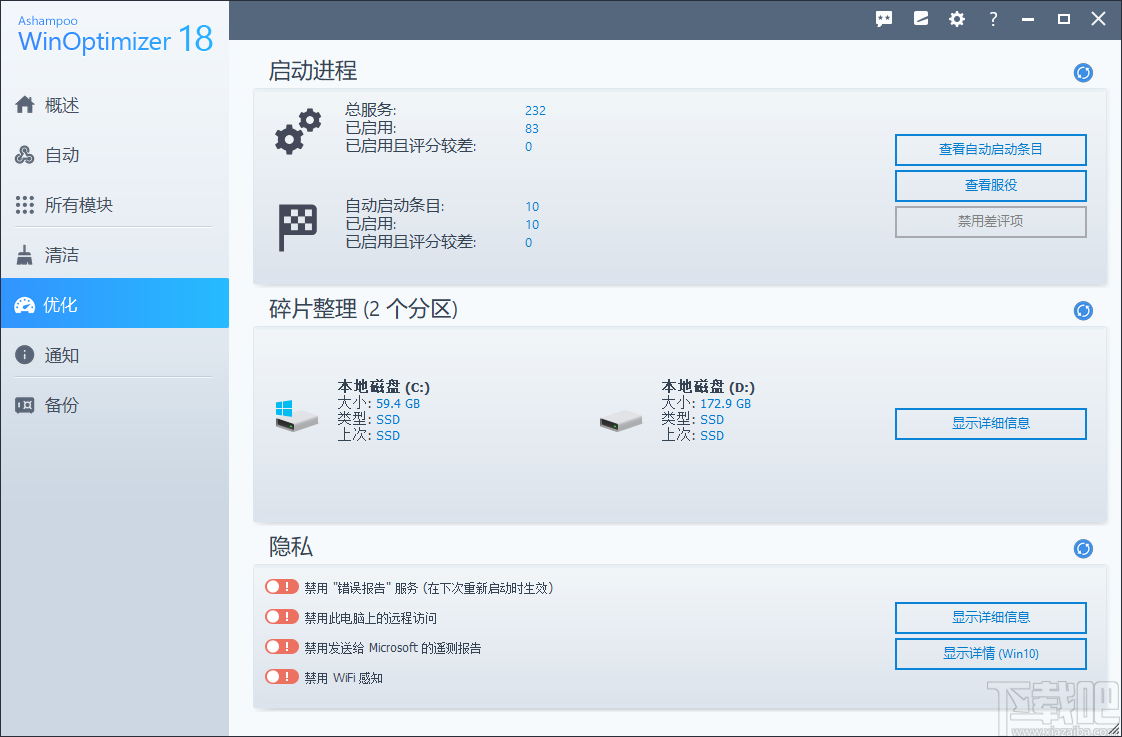Open the settings gear icon
The height and width of the screenshot is (737, 1122).
956,18
